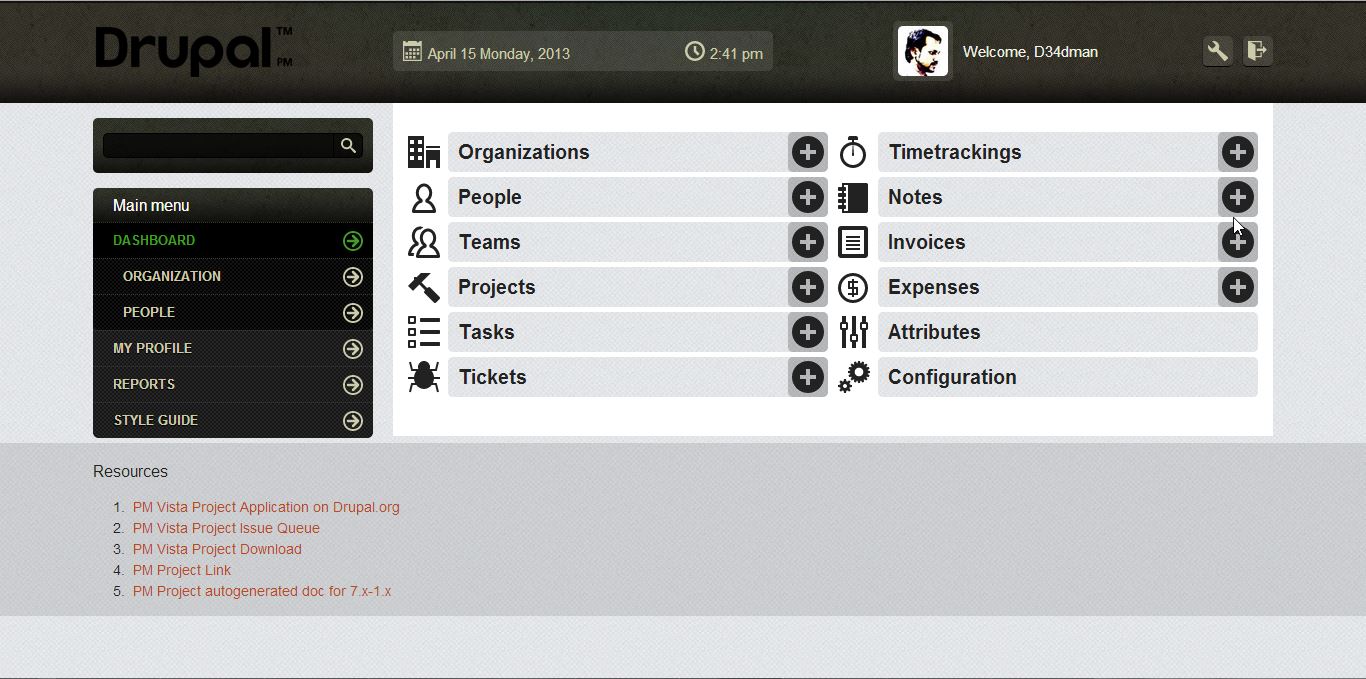Click the magnifier search icon
The height and width of the screenshot is (679, 1366).
[348, 146]
